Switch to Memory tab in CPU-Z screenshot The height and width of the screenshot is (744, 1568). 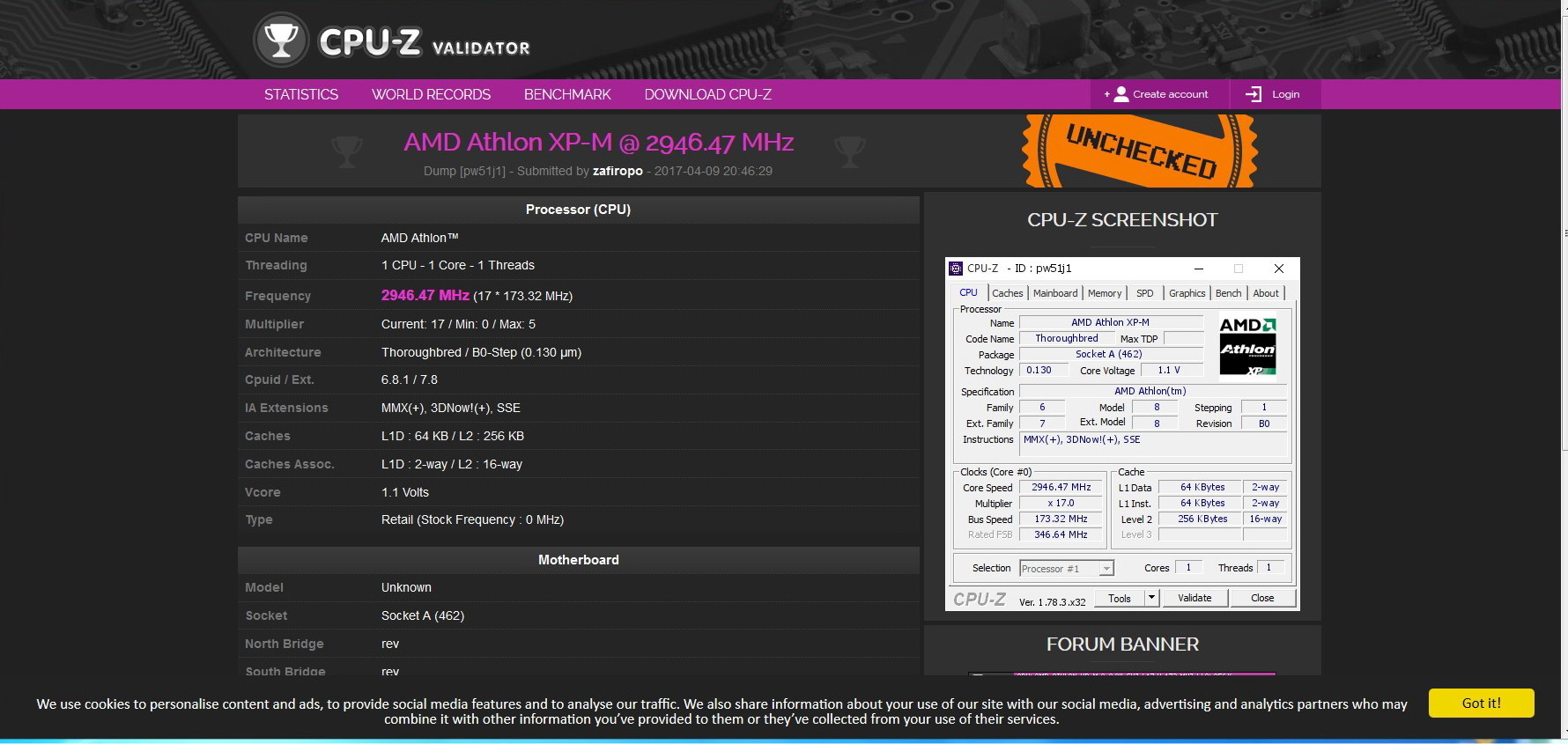point(1105,293)
